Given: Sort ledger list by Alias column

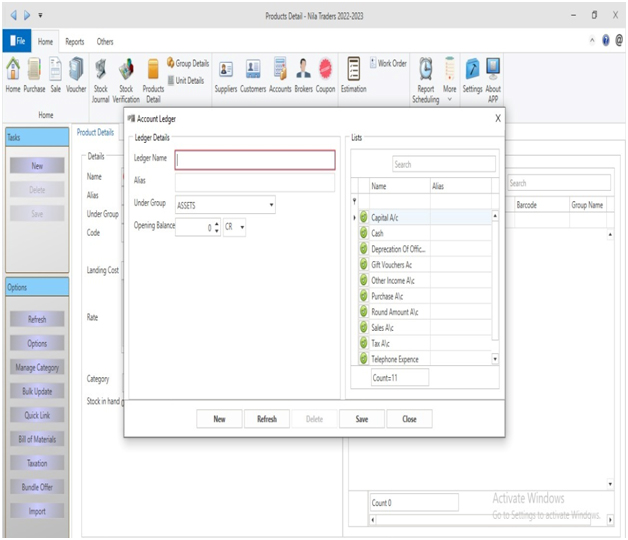Looking at the screenshot, I should point(461,186).
